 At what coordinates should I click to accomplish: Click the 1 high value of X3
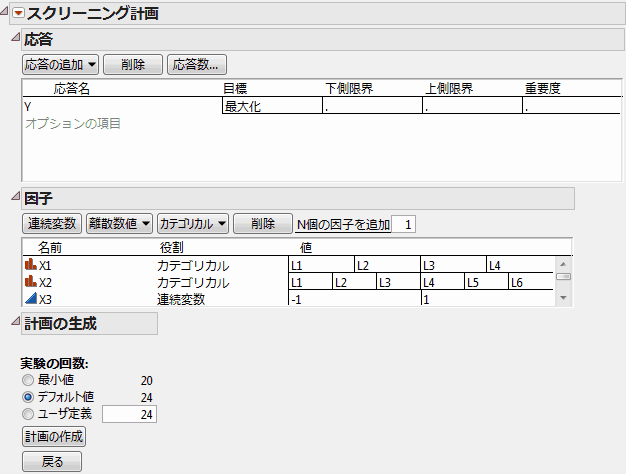click(x=487, y=299)
